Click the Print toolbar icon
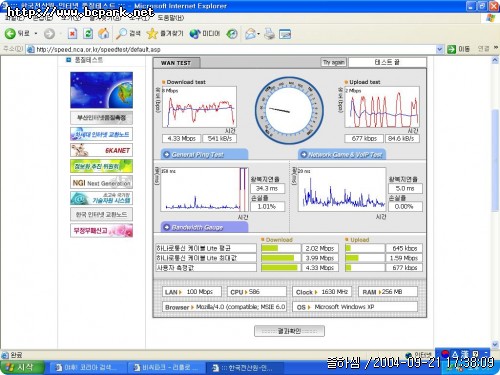 [269, 33]
